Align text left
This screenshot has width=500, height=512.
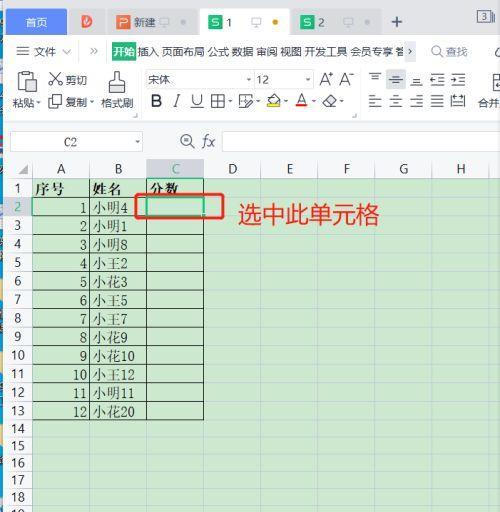[375, 101]
